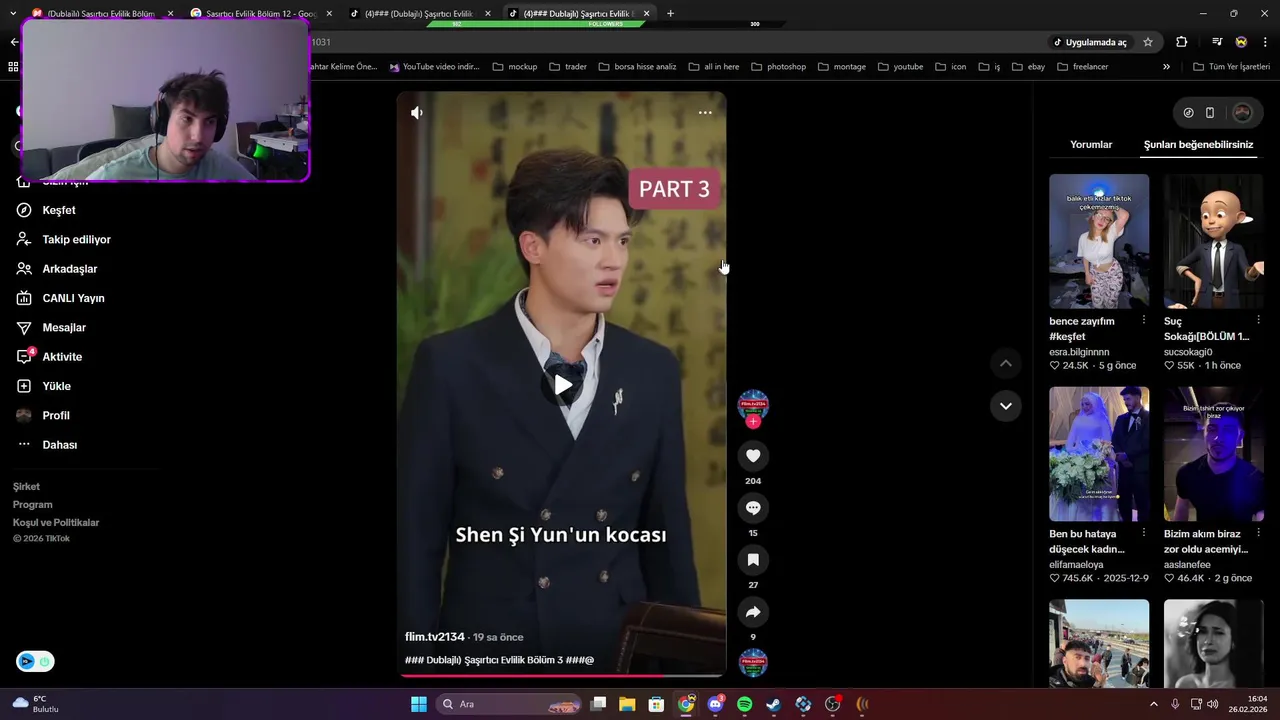This screenshot has width=1280, height=720.
Task: Share the video using the arrow icon
Action: (x=753, y=612)
